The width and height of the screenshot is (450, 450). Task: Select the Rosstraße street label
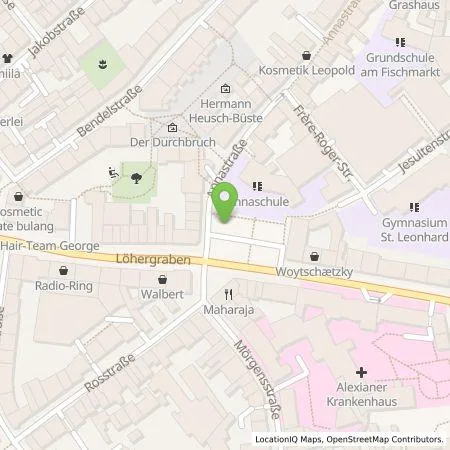pyautogui.click(x=110, y=373)
